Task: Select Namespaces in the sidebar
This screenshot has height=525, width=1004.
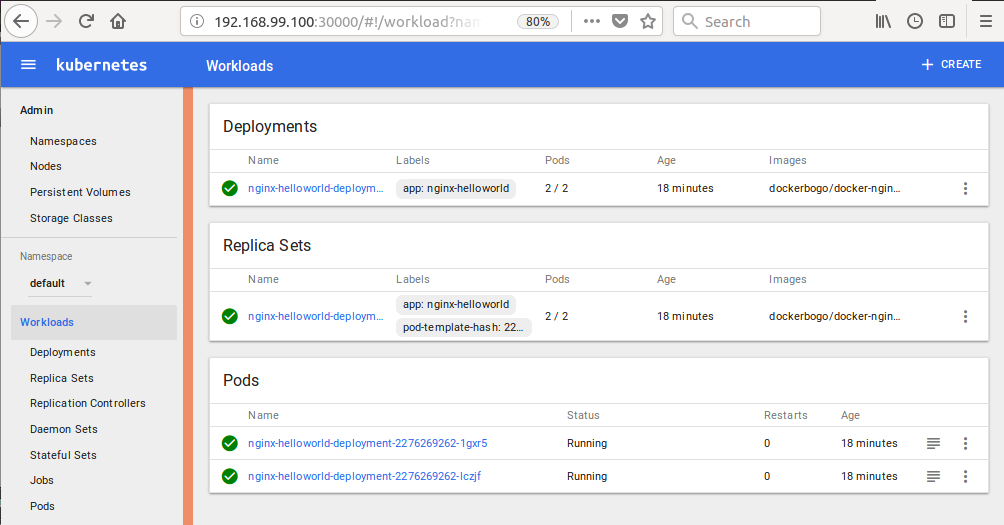Action: (x=63, y=141)
